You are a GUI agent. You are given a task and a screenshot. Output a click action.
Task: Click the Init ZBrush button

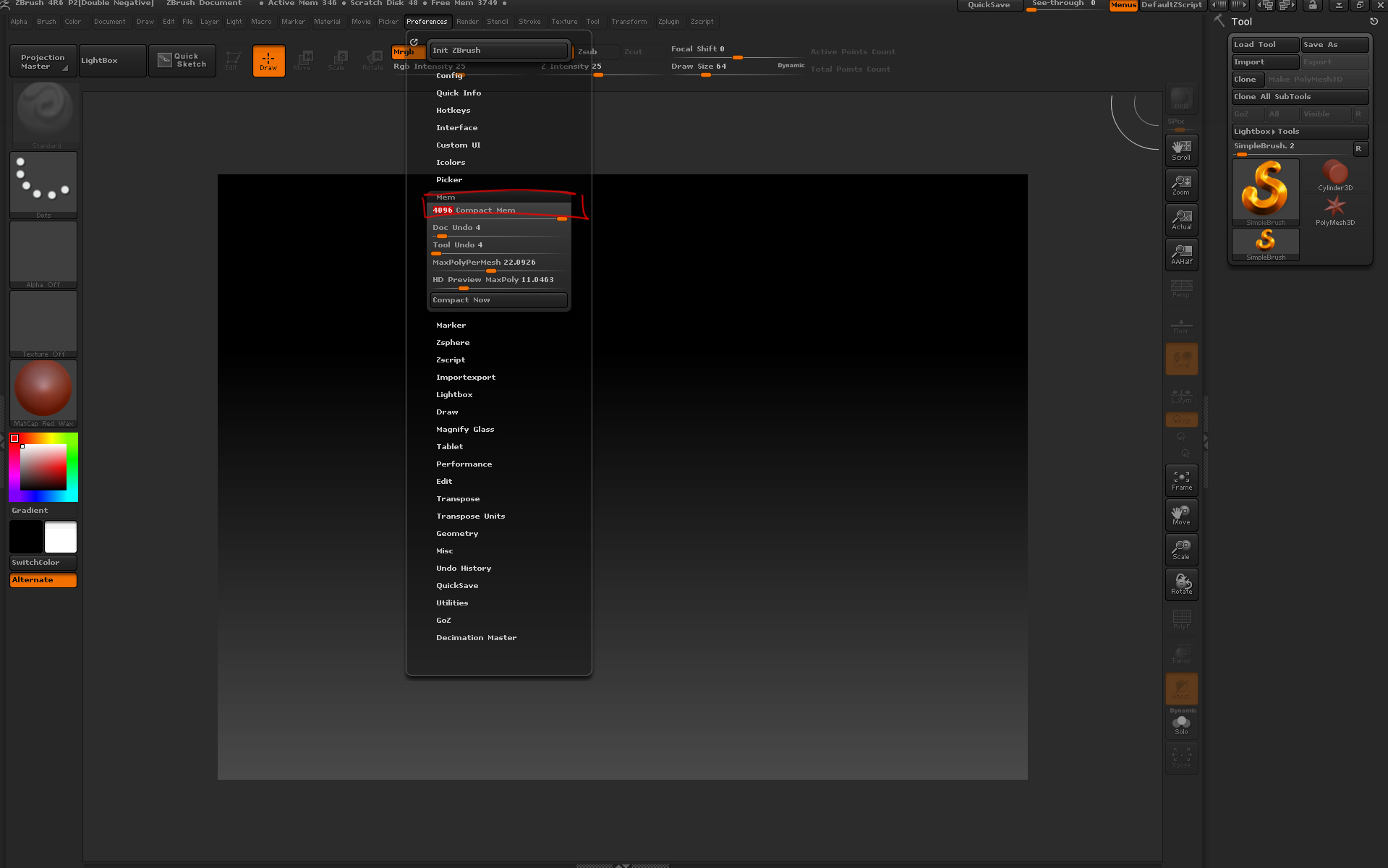pyautogui.click(x=499, y=51)
